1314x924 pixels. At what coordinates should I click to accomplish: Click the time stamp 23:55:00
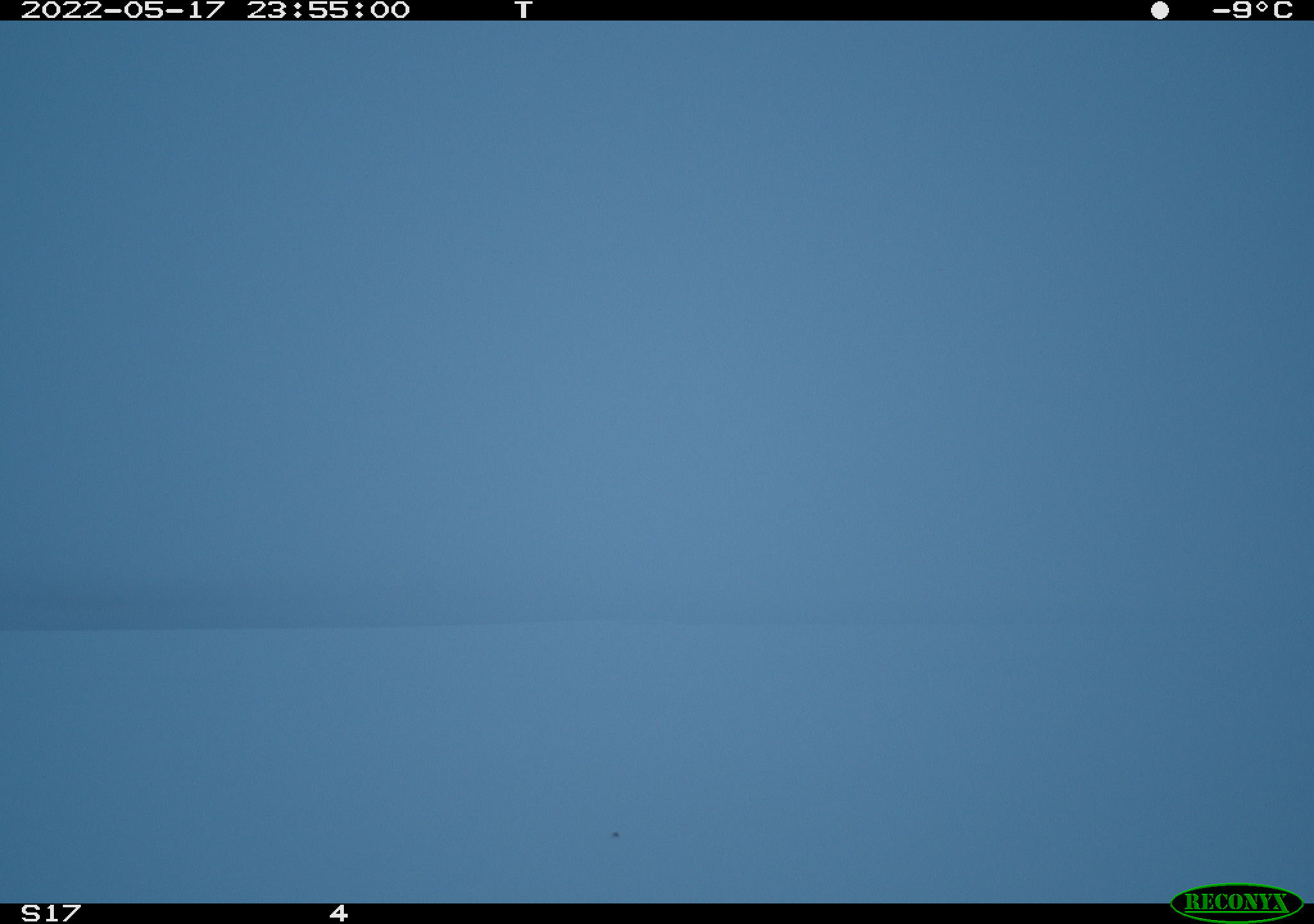[328, 10]
